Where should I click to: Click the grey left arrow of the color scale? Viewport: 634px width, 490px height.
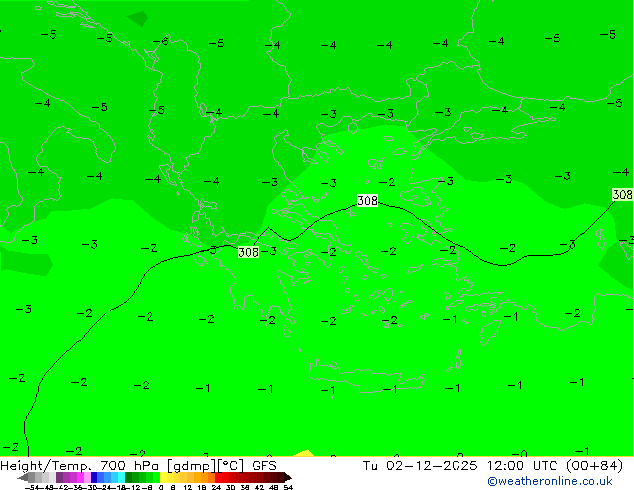coord(22,477)
